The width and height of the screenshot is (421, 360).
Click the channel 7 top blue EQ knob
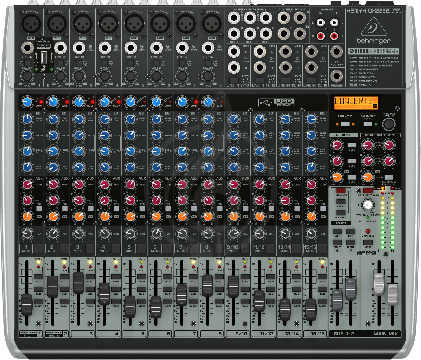point(182,119)
